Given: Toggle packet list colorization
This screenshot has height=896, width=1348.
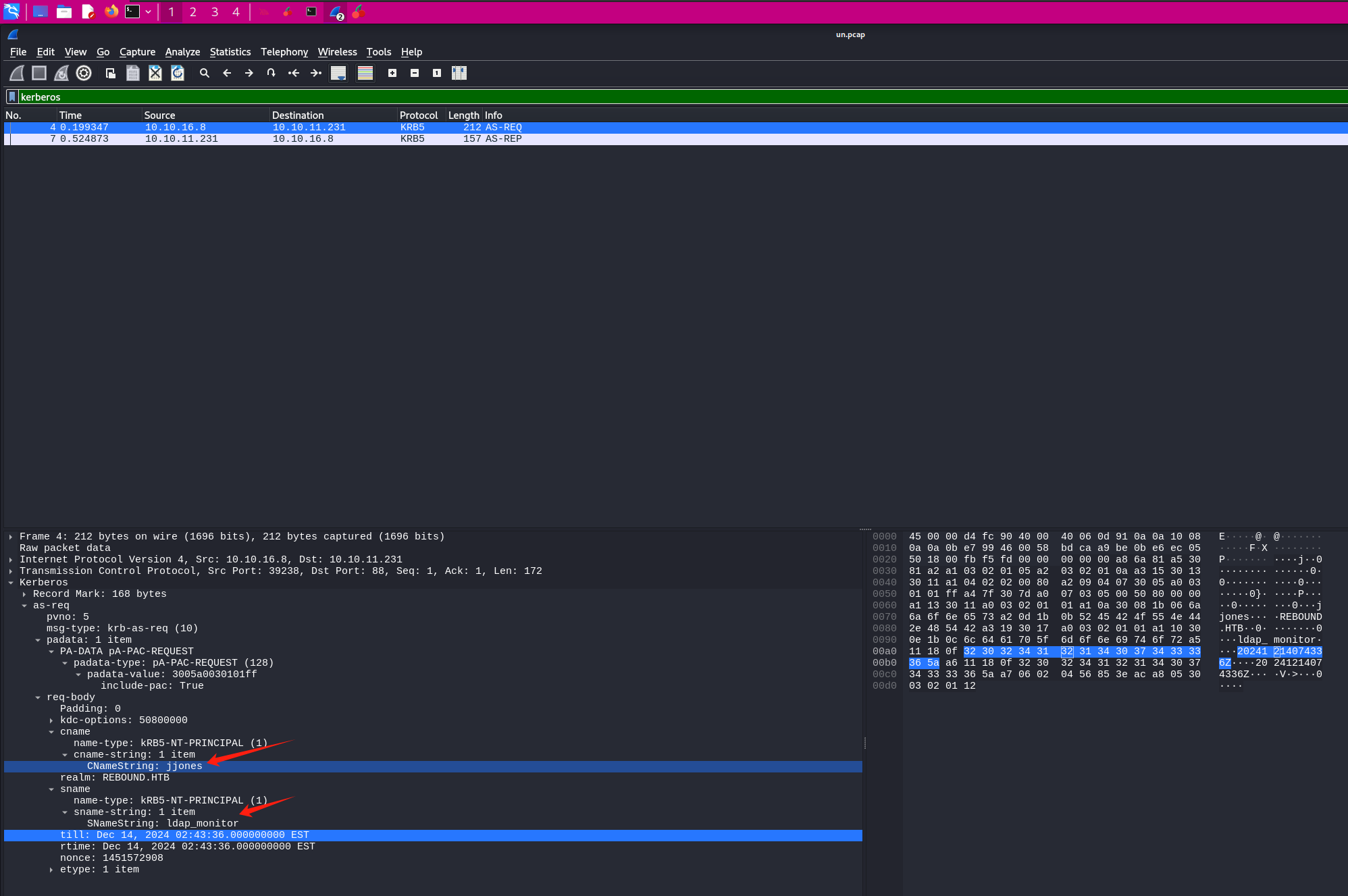Looking at the screenshot, I should tap(365, 73).
